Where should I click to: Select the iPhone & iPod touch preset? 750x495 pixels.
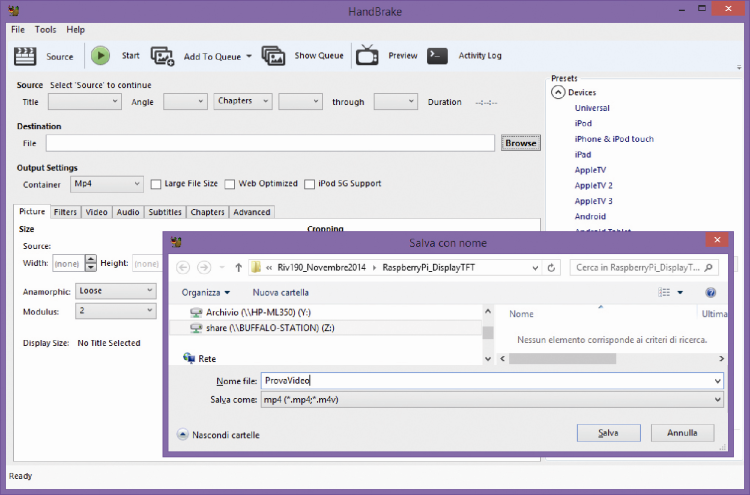point(614,139)
